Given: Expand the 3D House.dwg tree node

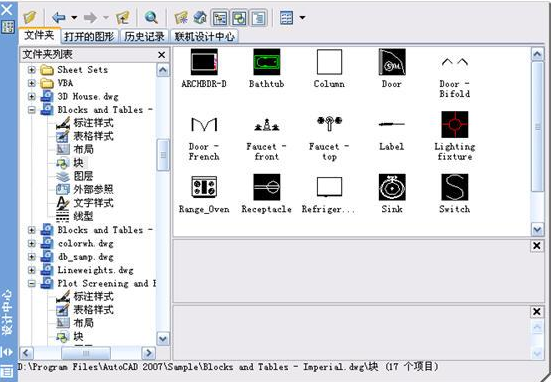Looking at the screenshot, I should [x=32, y=96].
